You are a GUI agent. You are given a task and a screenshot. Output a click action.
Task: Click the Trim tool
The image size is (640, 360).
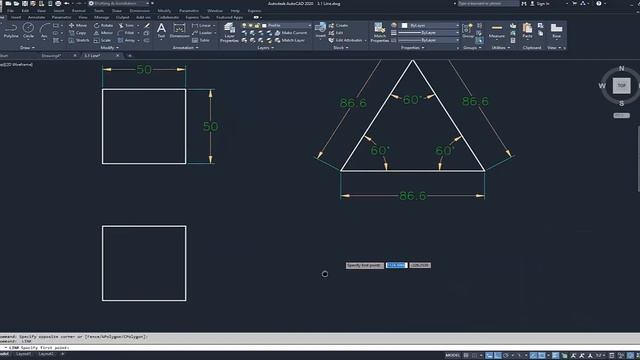tap(127, 25)
